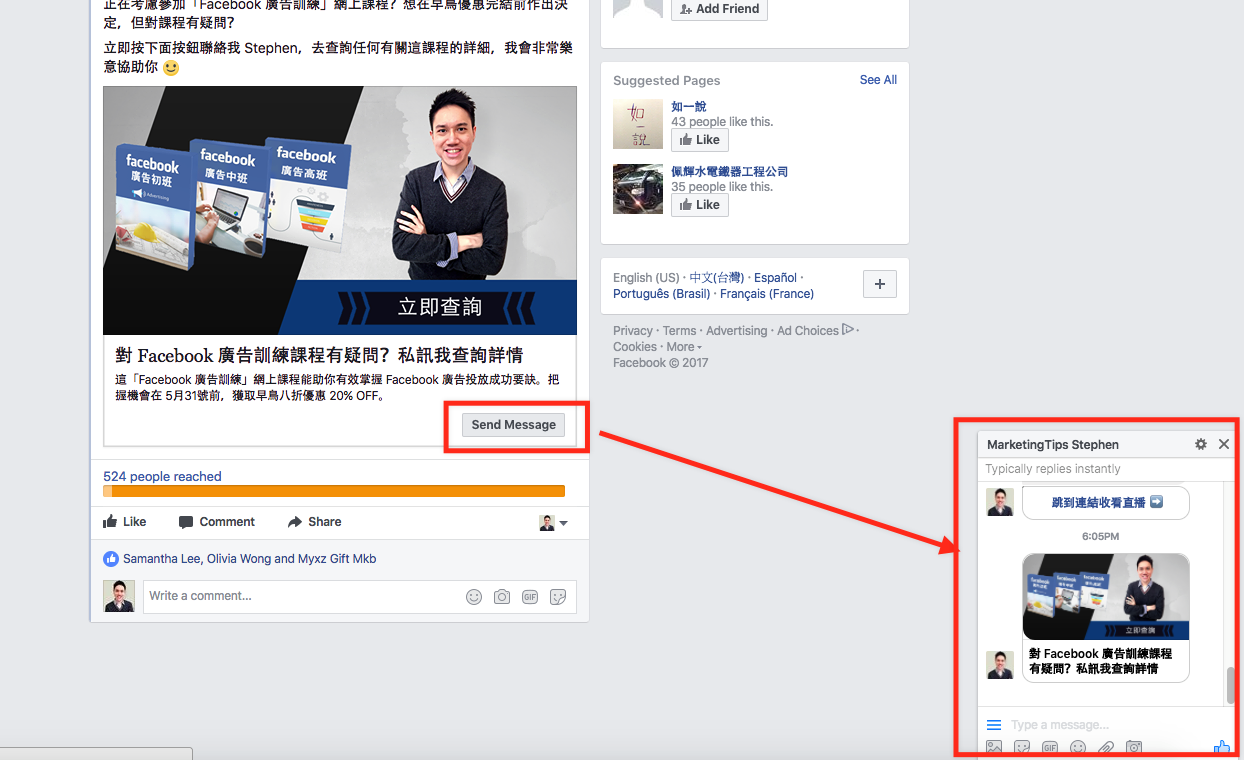Open the Privacy footer link
Viewport: 1244px width, 760px height.
[633, 331]
